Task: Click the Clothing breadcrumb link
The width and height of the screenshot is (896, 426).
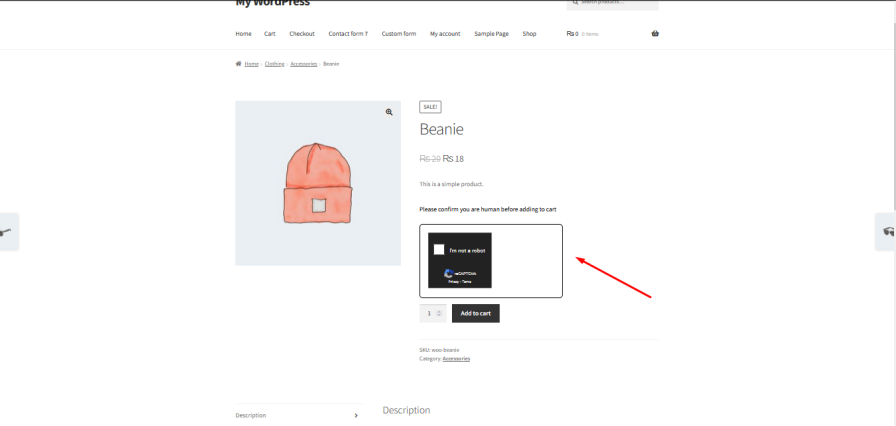Action: click(x=274, y=64)
